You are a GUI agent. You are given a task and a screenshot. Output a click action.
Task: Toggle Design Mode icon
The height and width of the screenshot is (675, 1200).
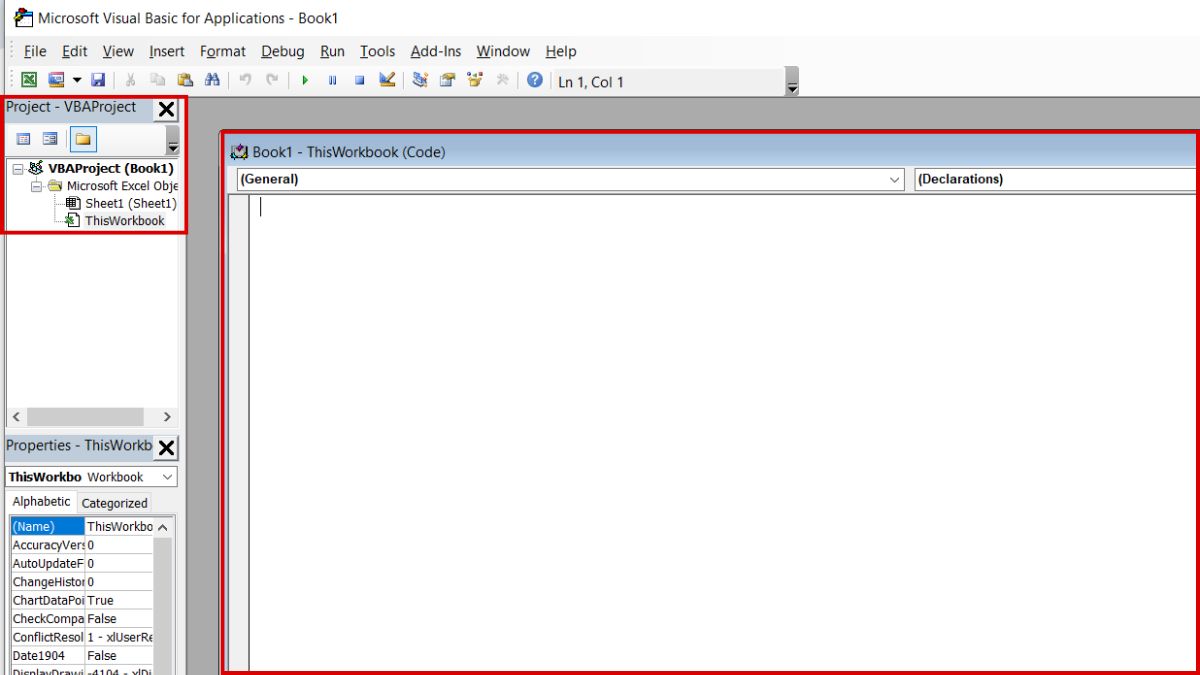tap(387, 81)
